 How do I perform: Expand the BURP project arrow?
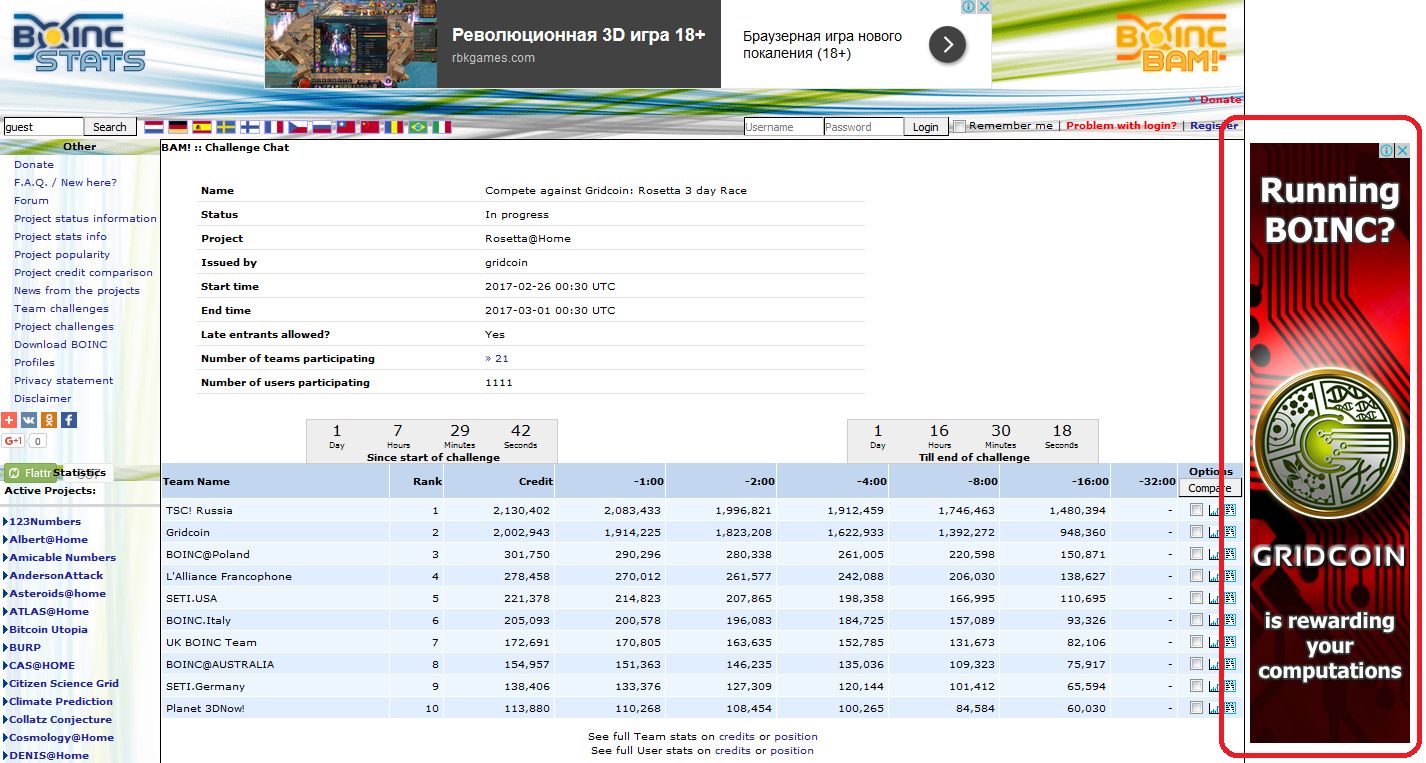pyautogui.click(x=5, y=648)
